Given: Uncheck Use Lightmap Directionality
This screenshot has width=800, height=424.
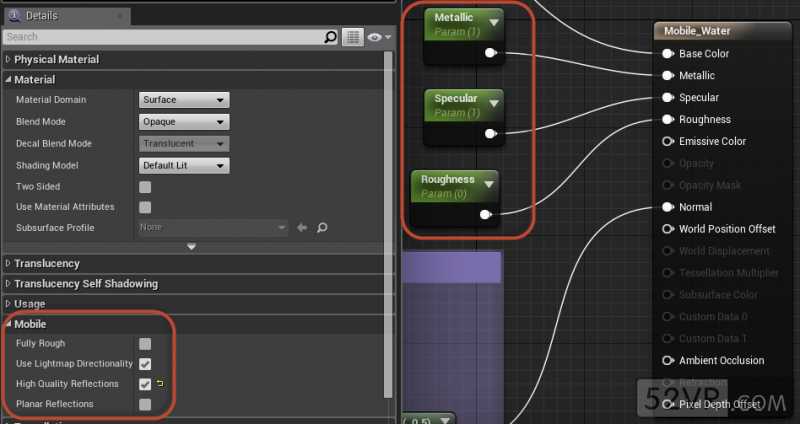Looking at the screenshot, I should point(145,364).
